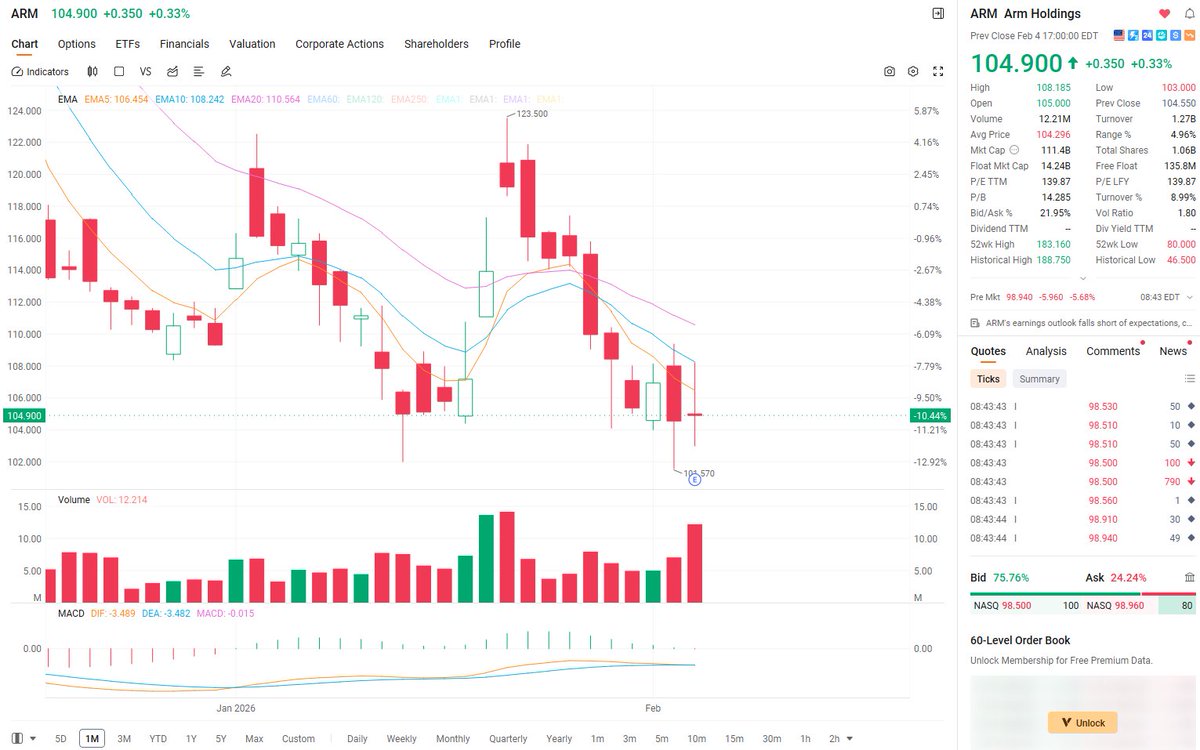Image resolution: width=1200 pixels, height=750 pixels.
Task: Activate the drawing pen tool
Action: coord(226,72)
